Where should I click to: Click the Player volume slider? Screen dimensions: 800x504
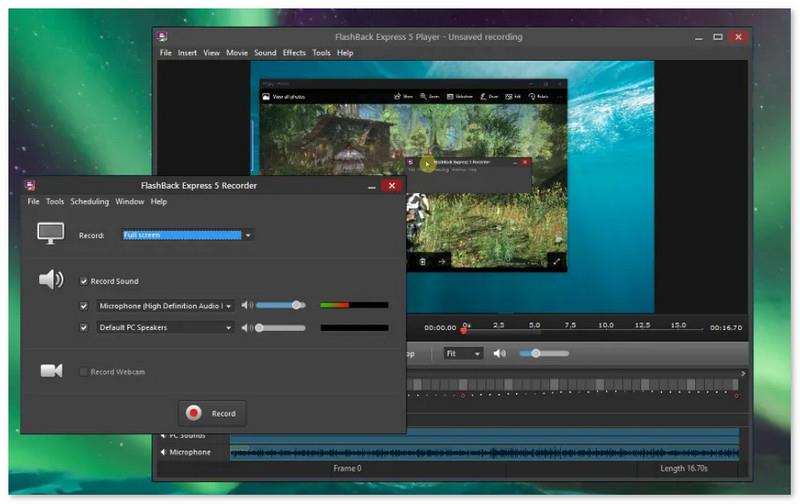tap(544, 353)
